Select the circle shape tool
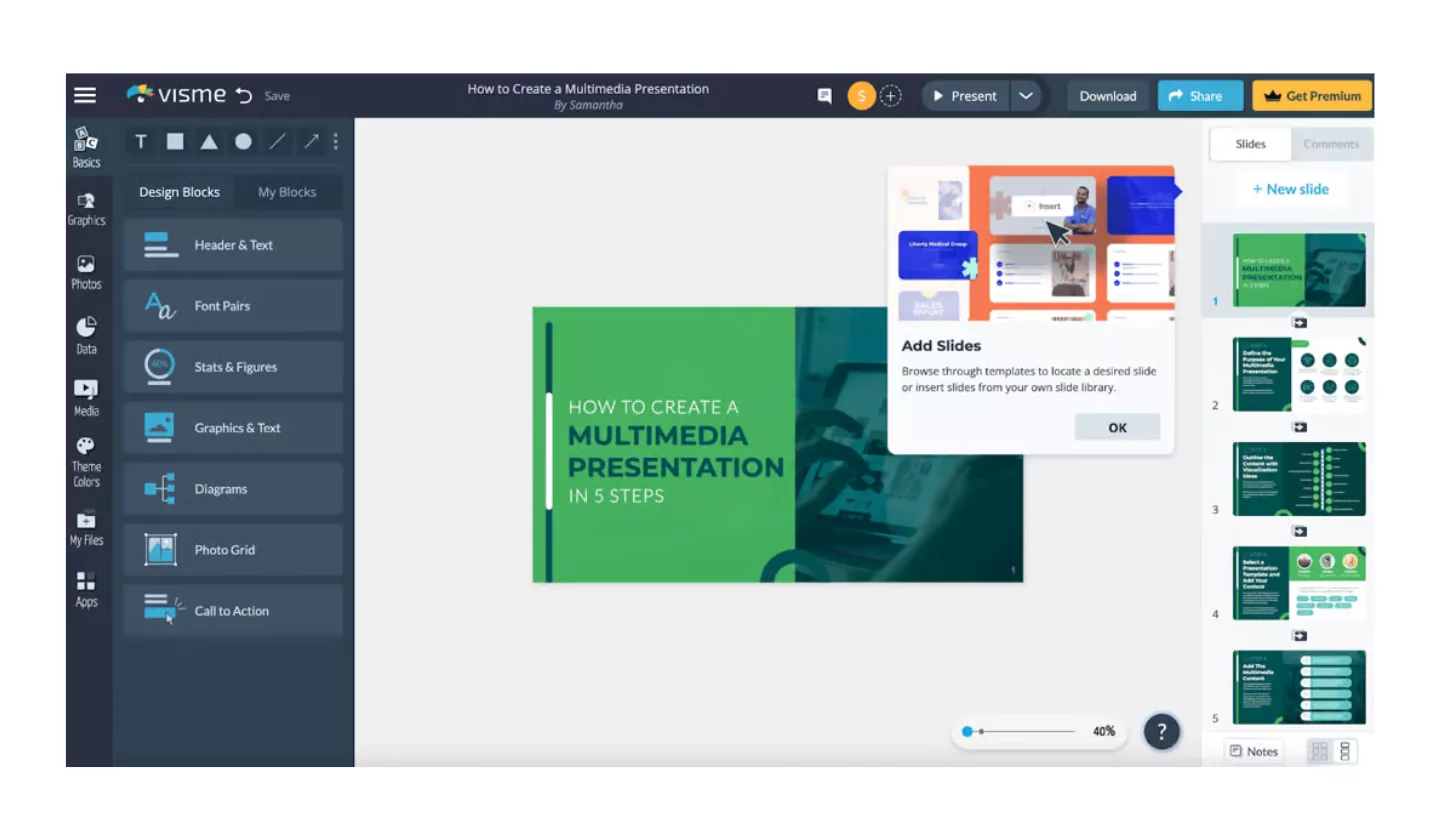Viewport: 1440px width, 840px height. point(242,141)
